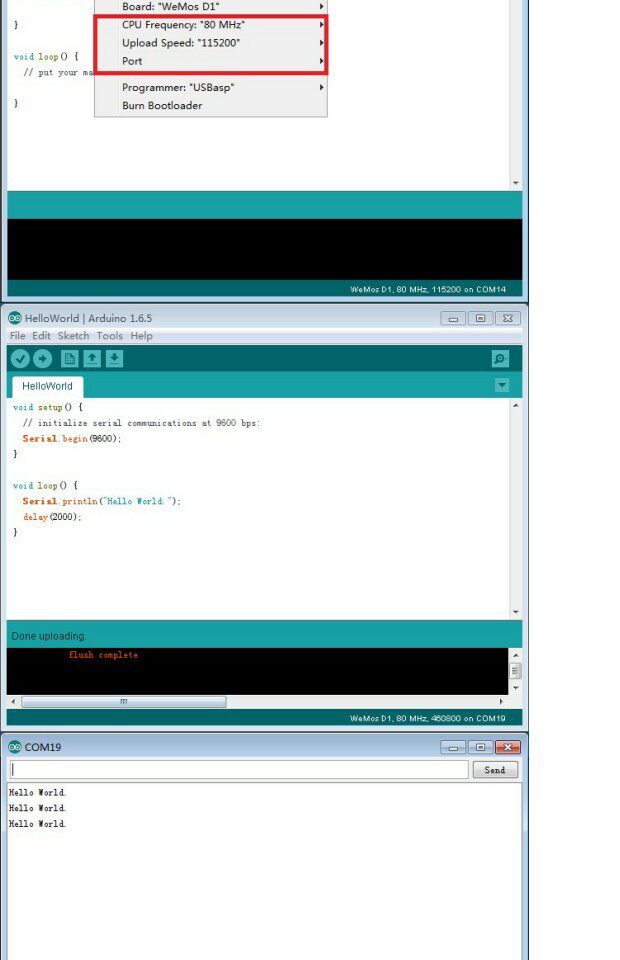The height and width of the screenshot is (960, 620).
Task: Maximize the COM19 serial monitor window
Action: click(x=480, y=747)
